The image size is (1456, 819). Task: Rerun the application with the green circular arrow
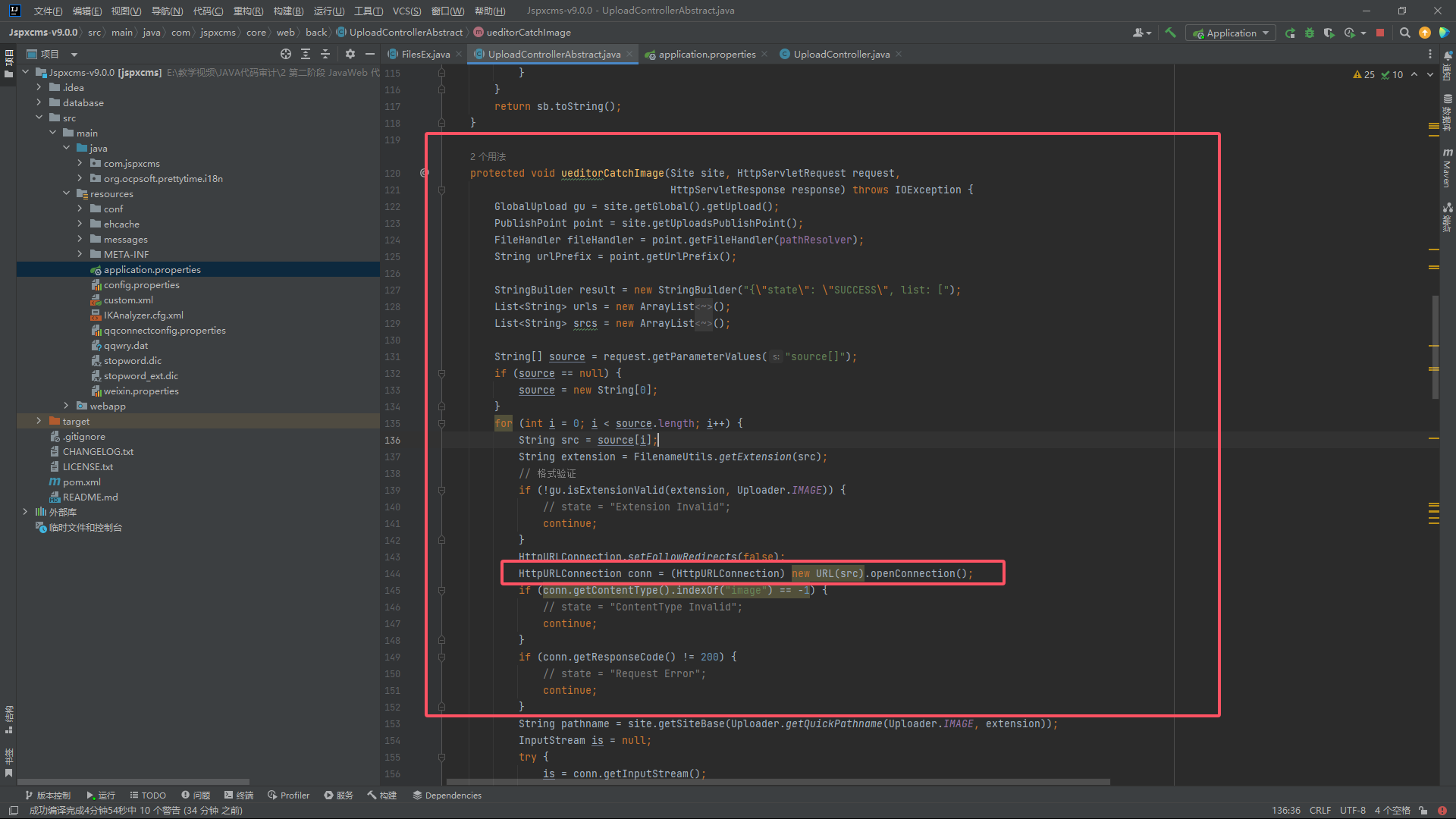tap(1290, 33)
